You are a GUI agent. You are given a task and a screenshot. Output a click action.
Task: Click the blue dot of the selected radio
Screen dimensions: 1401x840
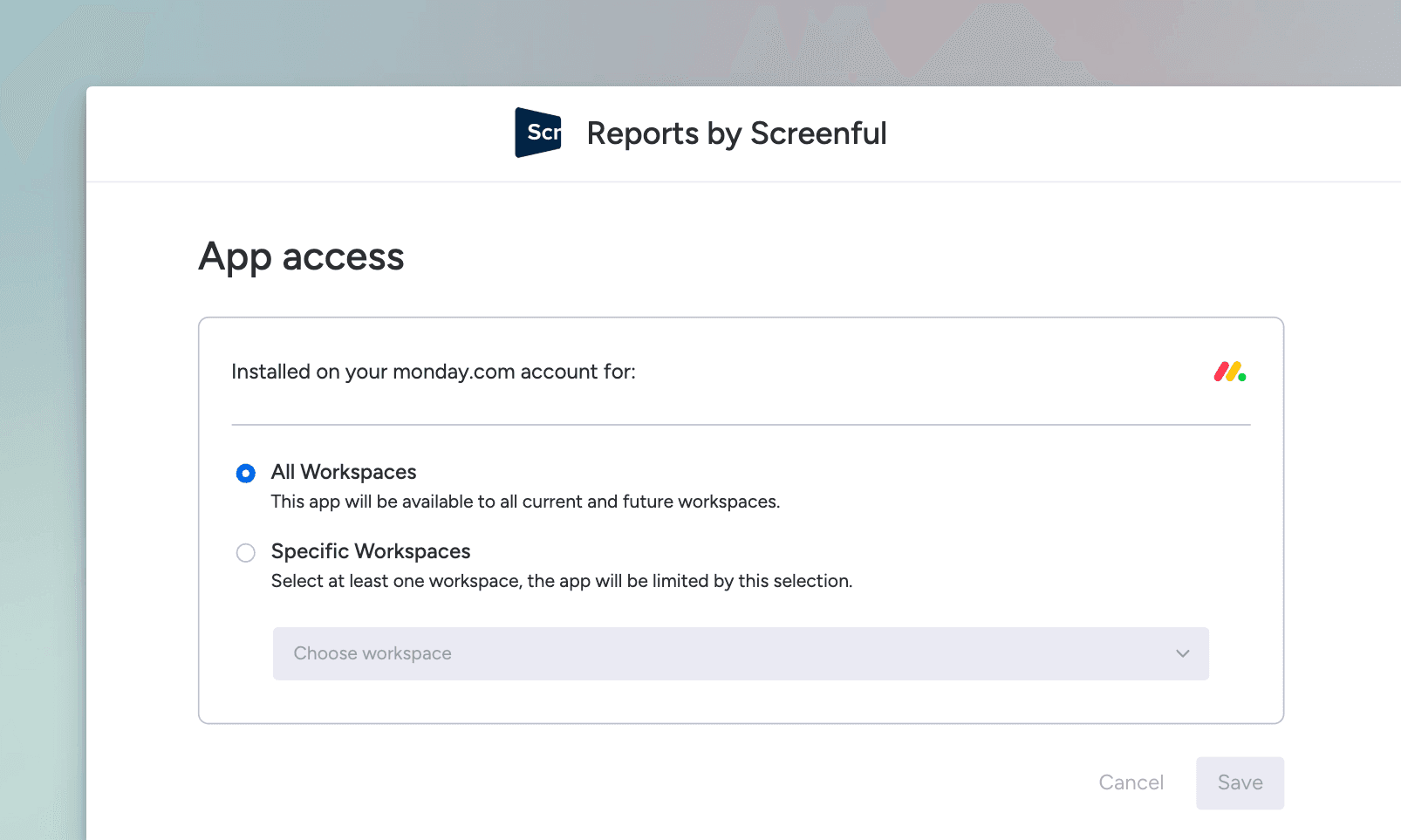pos(246,473)
